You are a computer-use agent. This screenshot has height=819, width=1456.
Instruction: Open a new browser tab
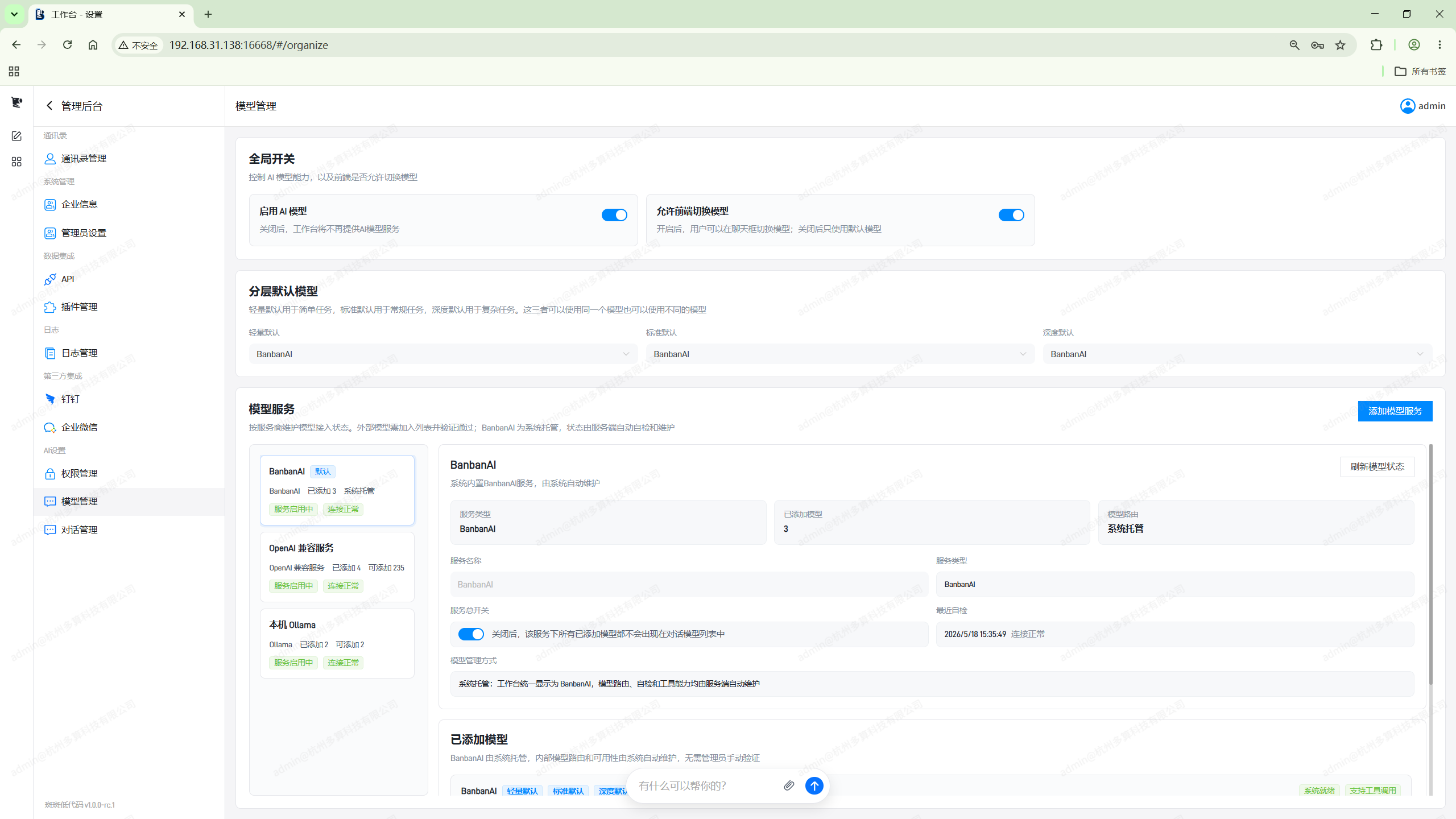coord(208,14)
